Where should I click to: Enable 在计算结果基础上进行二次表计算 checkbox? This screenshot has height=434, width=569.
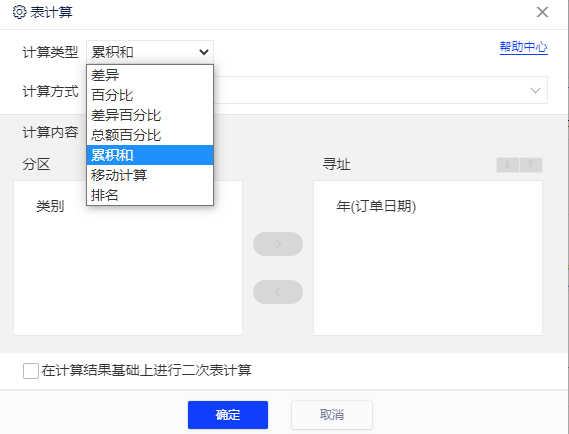pyautogui.click(x=31, y=371)
